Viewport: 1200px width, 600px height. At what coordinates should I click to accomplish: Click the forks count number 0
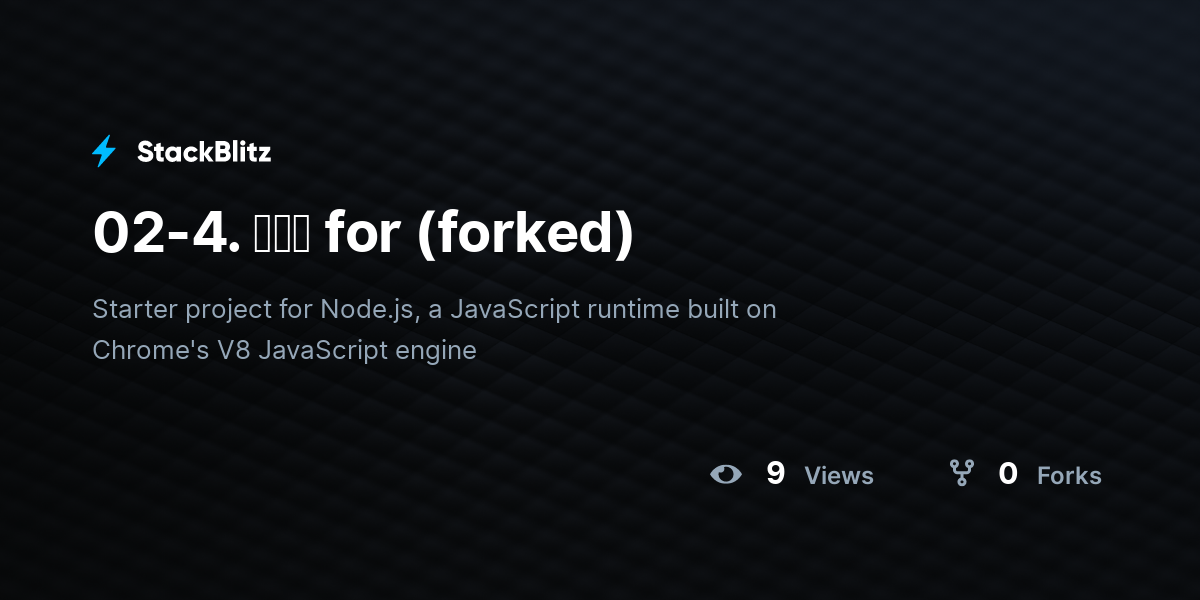[1008, 473]
